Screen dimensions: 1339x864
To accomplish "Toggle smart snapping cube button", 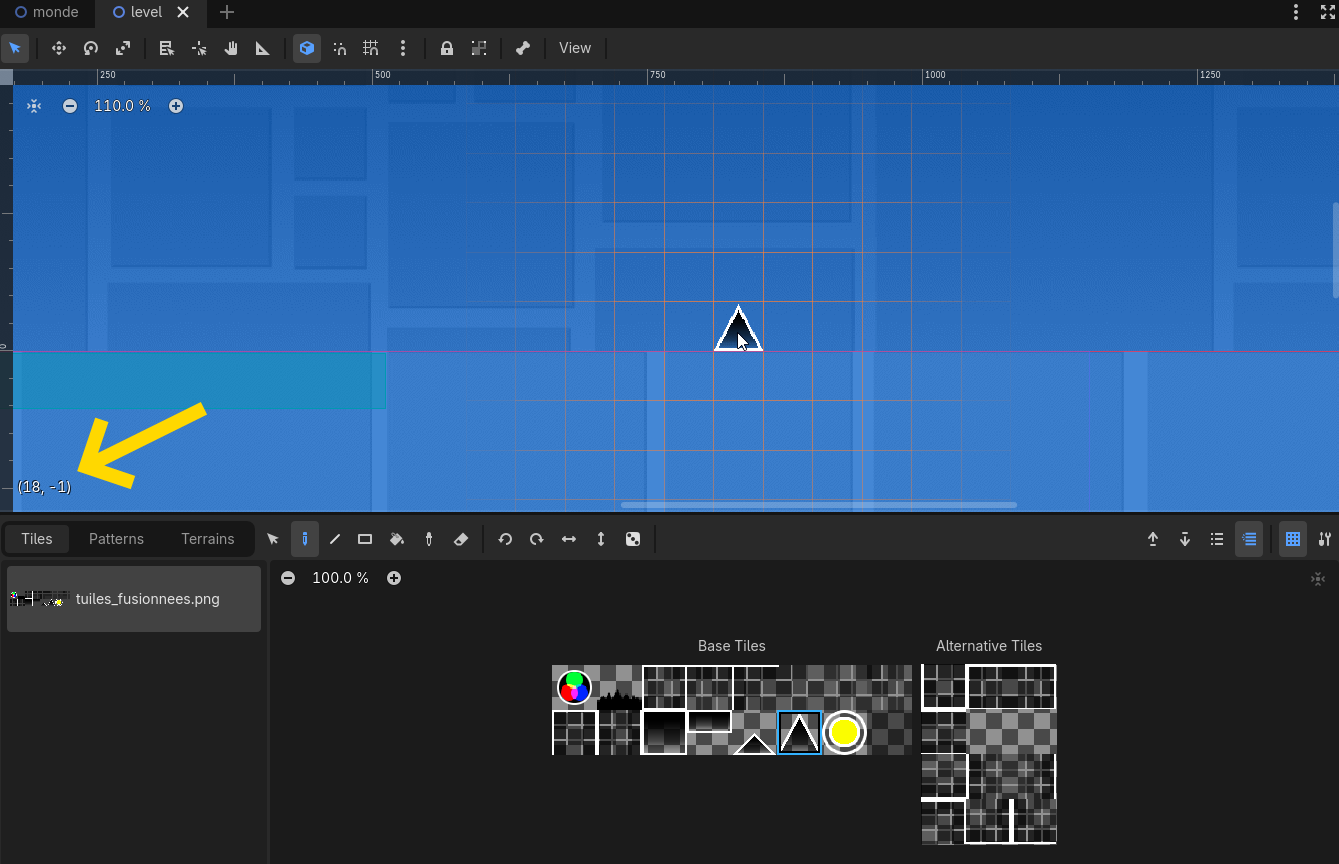I will pos(307,48).
